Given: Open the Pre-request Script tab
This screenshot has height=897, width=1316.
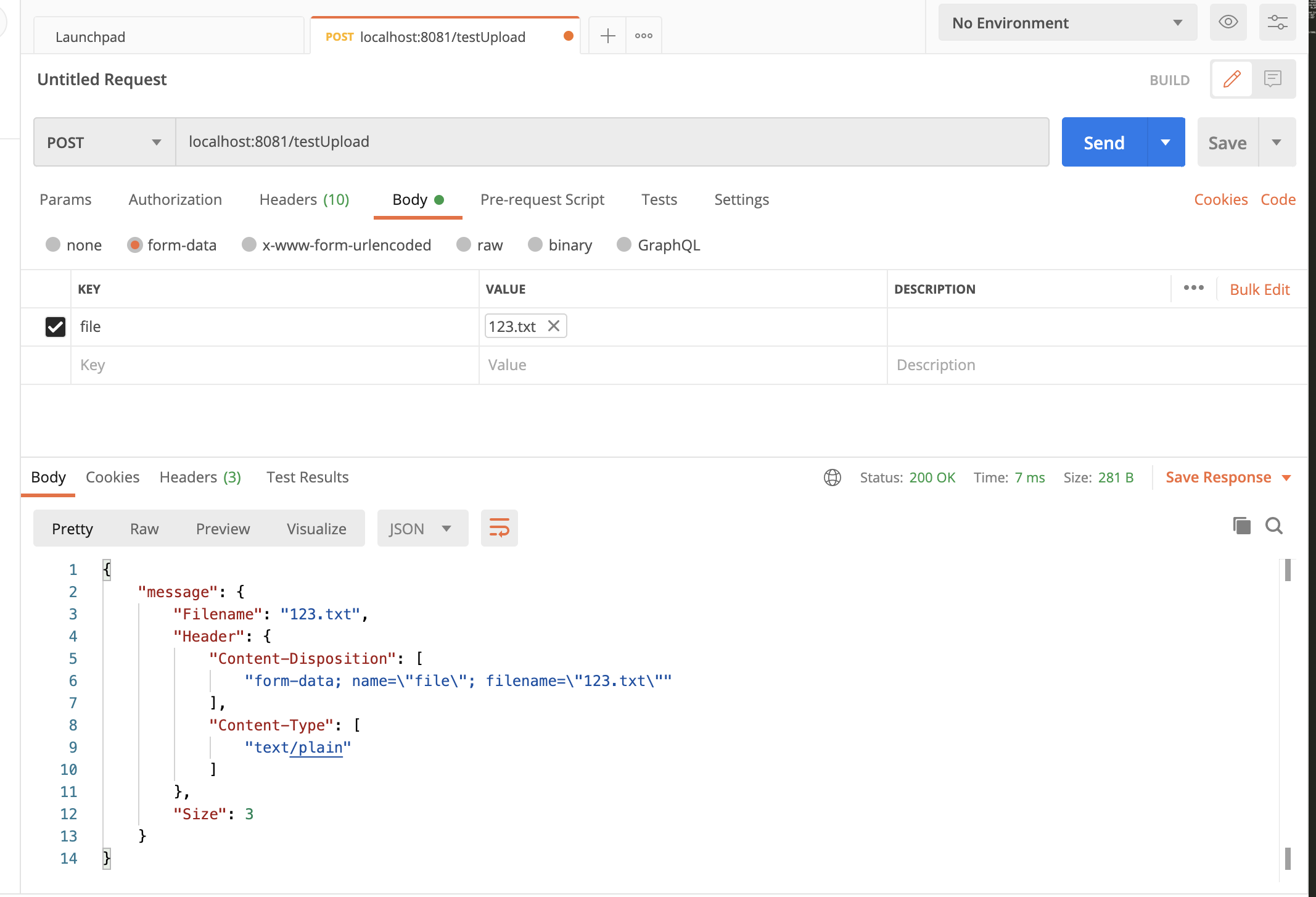Looking at the screenshot, I should tap(542, 199).
